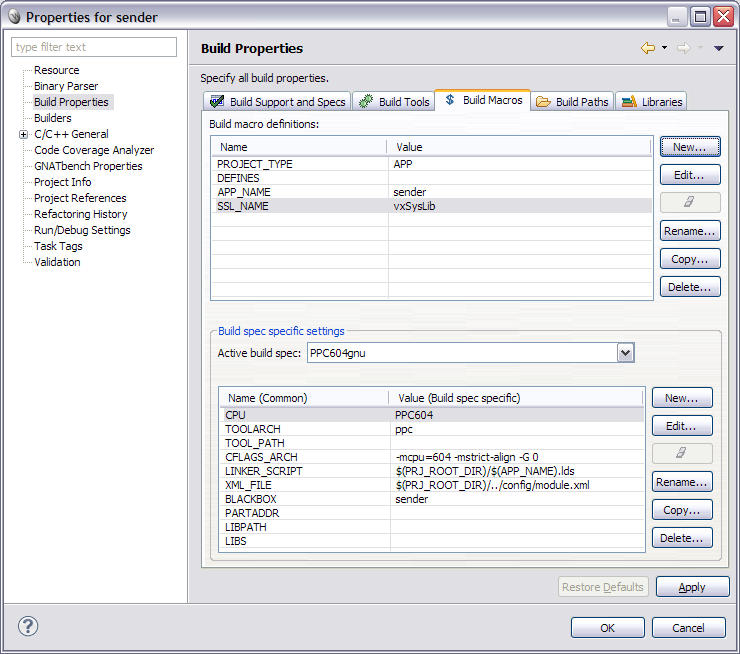Click the Restore Defaults button
This screenshot has height=654, width=740.
603,587
